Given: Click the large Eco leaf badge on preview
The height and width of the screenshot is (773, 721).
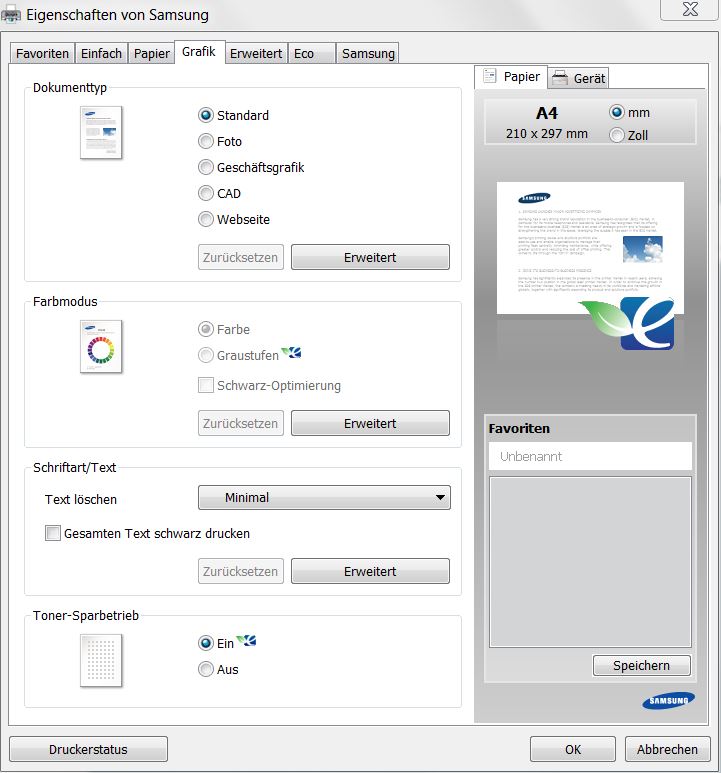Looking at the screenshot, I should (628, 323).
